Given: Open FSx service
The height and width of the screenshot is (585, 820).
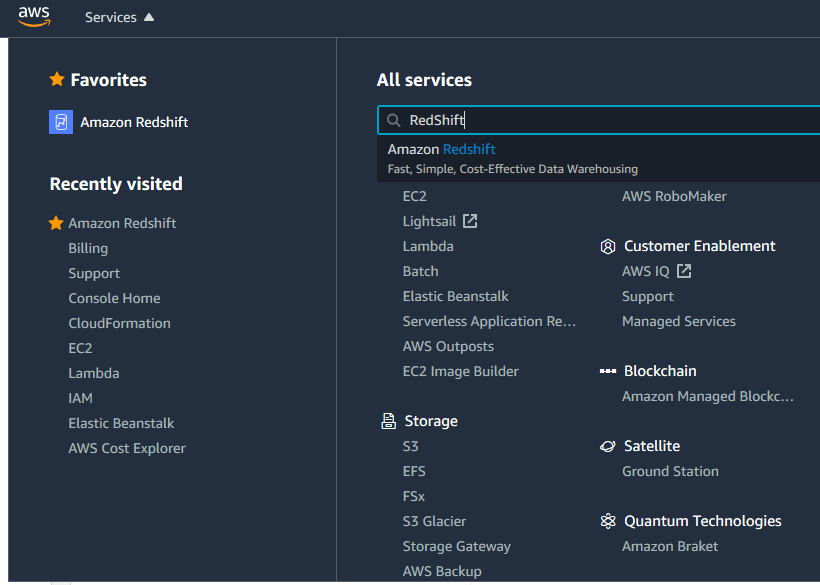Looking at the screenshot, I should pyautogui.click(x=414, y=497).
